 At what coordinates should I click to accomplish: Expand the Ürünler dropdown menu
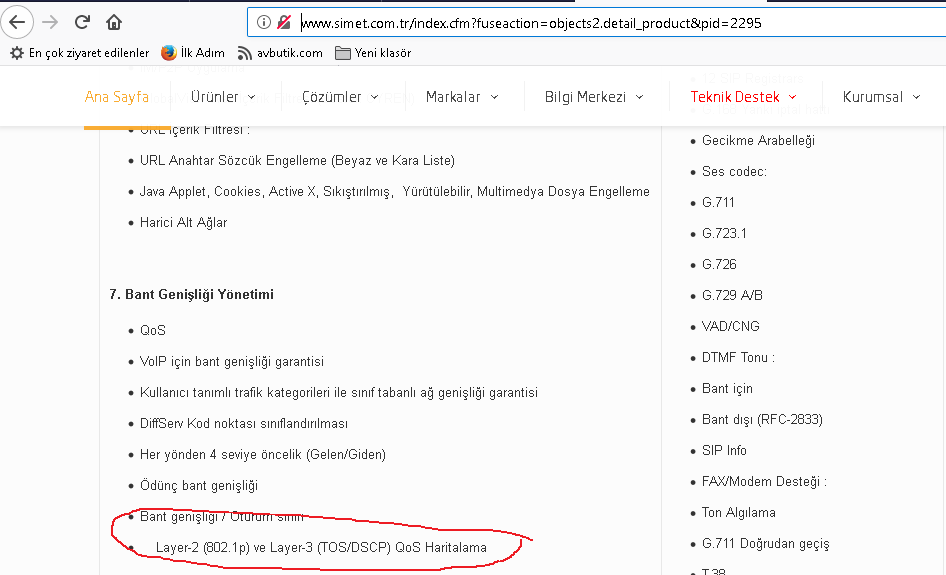click(223, 97)
